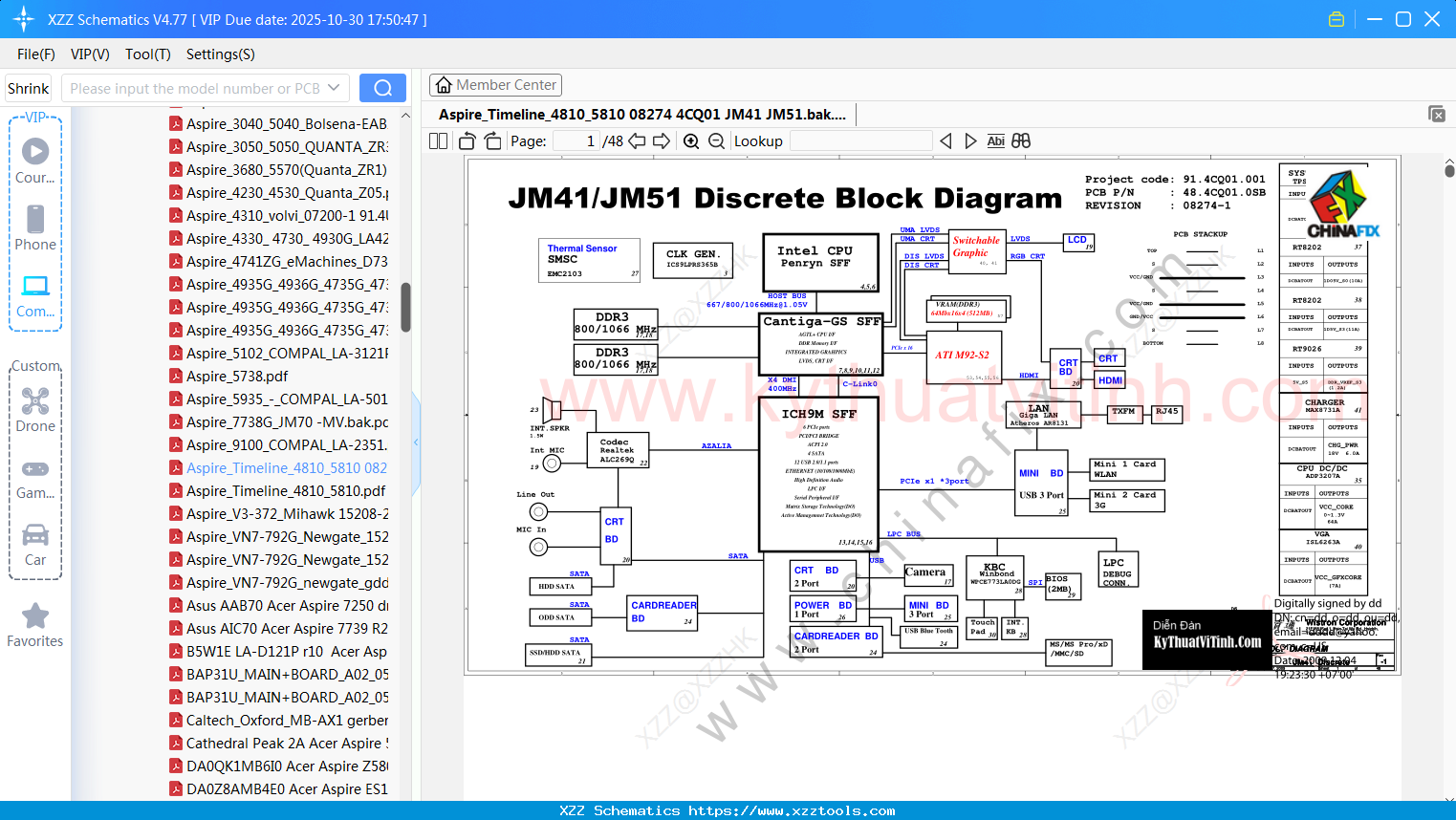Select the Aspire_Timeline_4810_5810 JM41 JM51 document tab

pyautogui.click(x=642, y=115)
